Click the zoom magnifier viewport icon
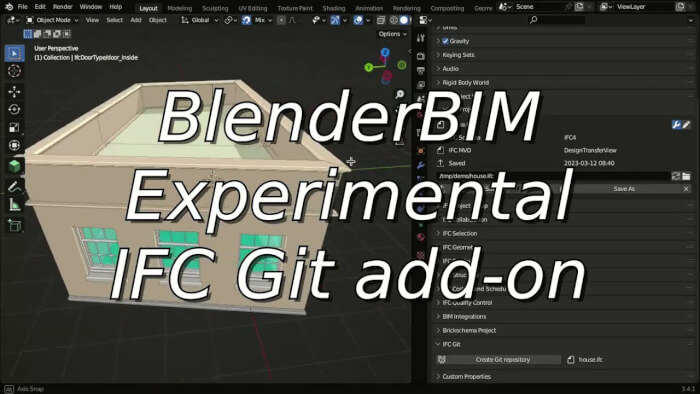 point(400,94)
